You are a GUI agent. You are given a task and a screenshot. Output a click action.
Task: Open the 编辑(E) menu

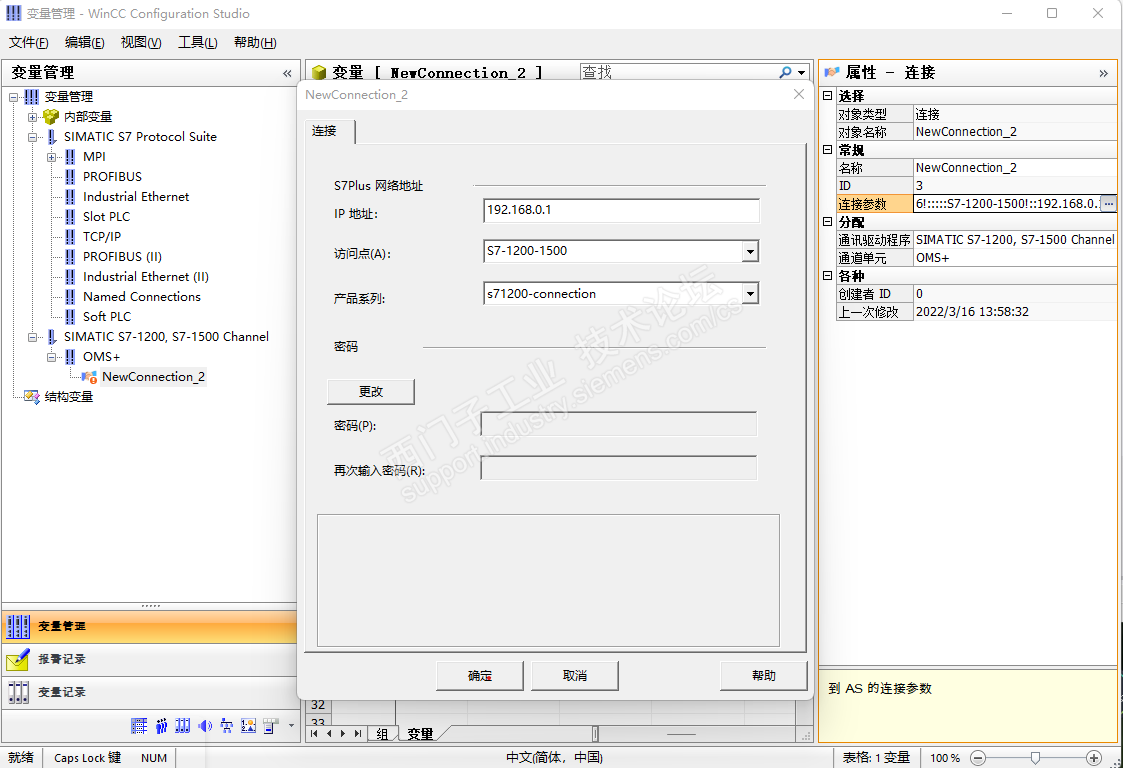pos(85,43)
